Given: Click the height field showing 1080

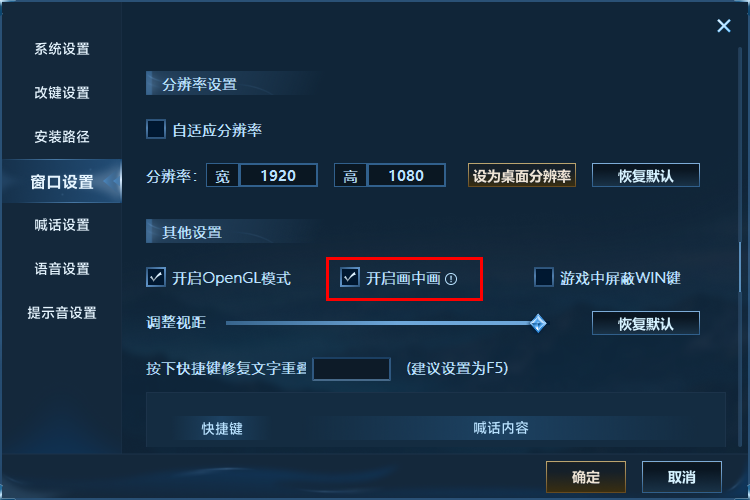Looking at the screenshot, I should tap(406, 175).
